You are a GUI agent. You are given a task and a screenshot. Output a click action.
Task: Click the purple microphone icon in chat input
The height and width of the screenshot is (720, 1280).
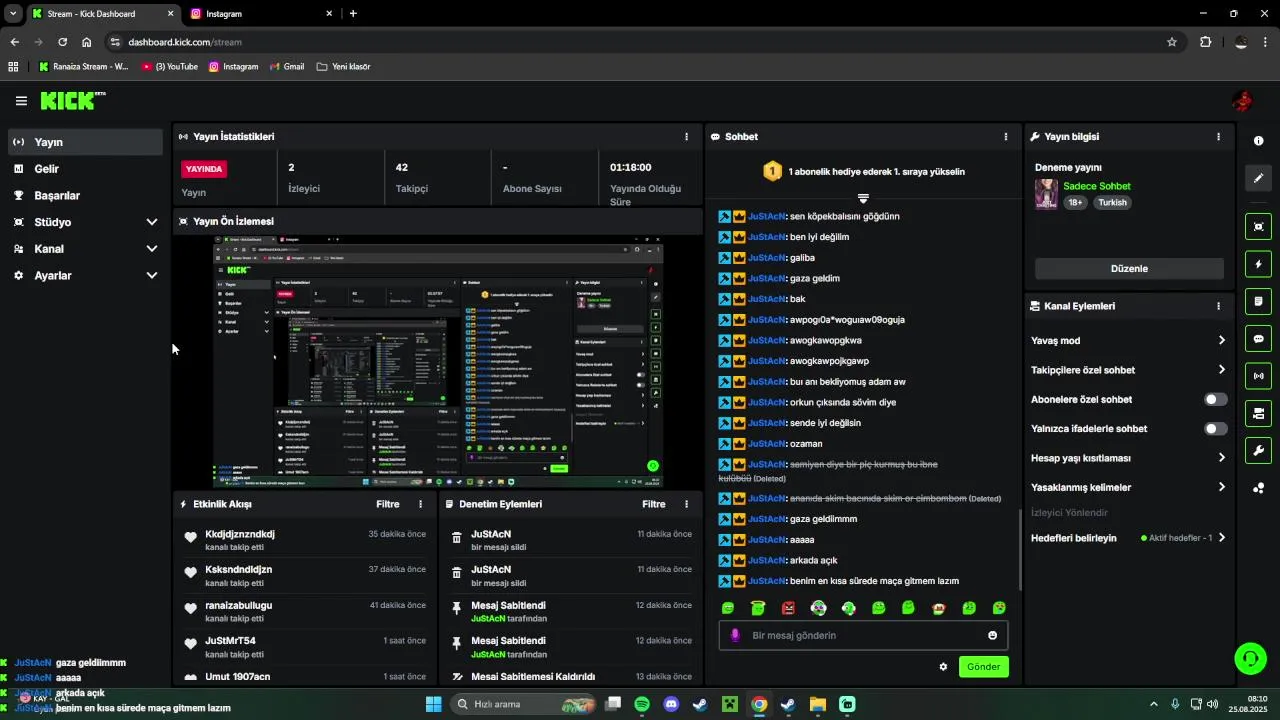[735, 636]
